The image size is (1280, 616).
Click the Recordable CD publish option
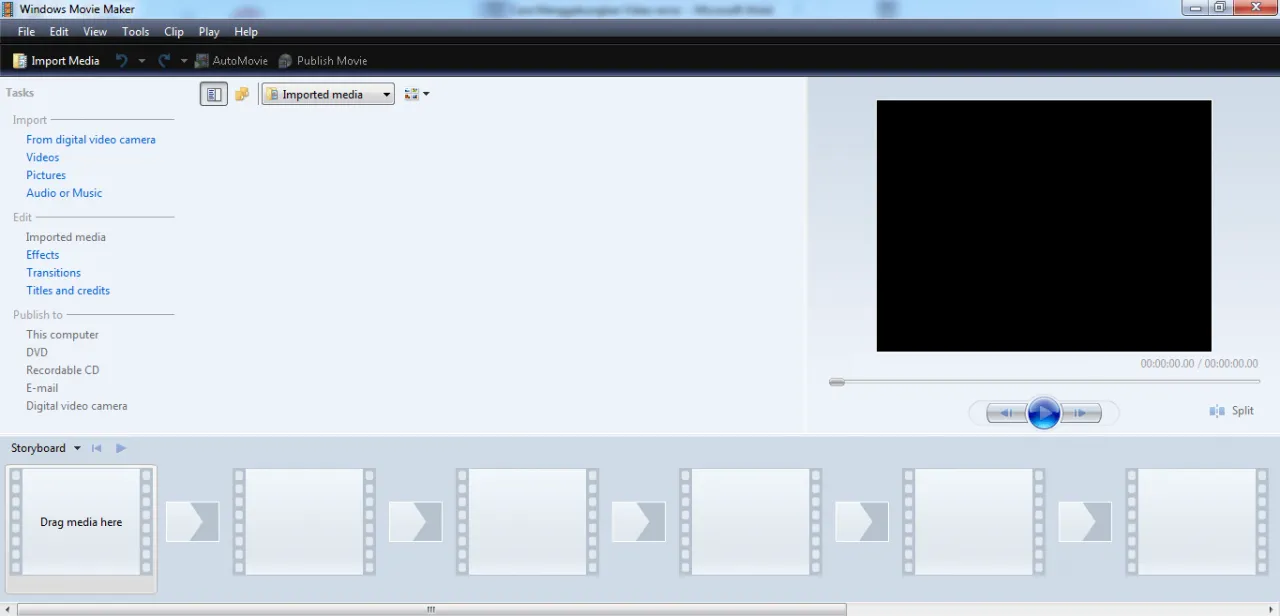tap(63, 371)
